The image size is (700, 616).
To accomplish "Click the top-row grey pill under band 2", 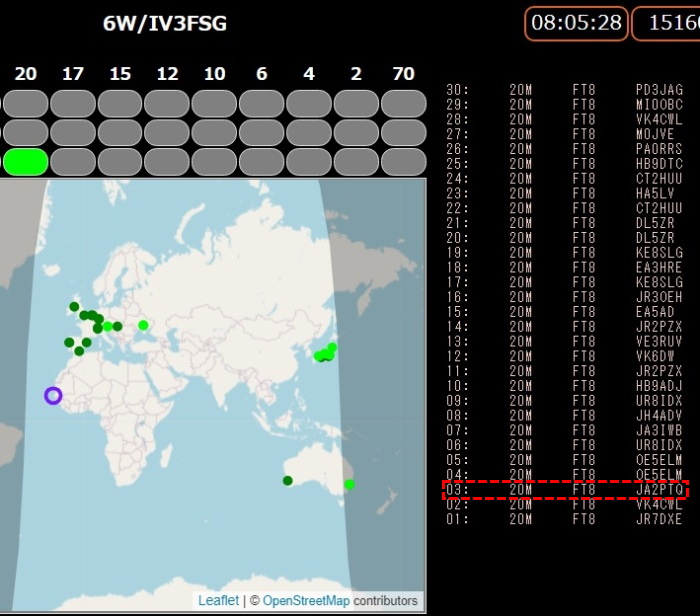I will click(x=356, y=104).
